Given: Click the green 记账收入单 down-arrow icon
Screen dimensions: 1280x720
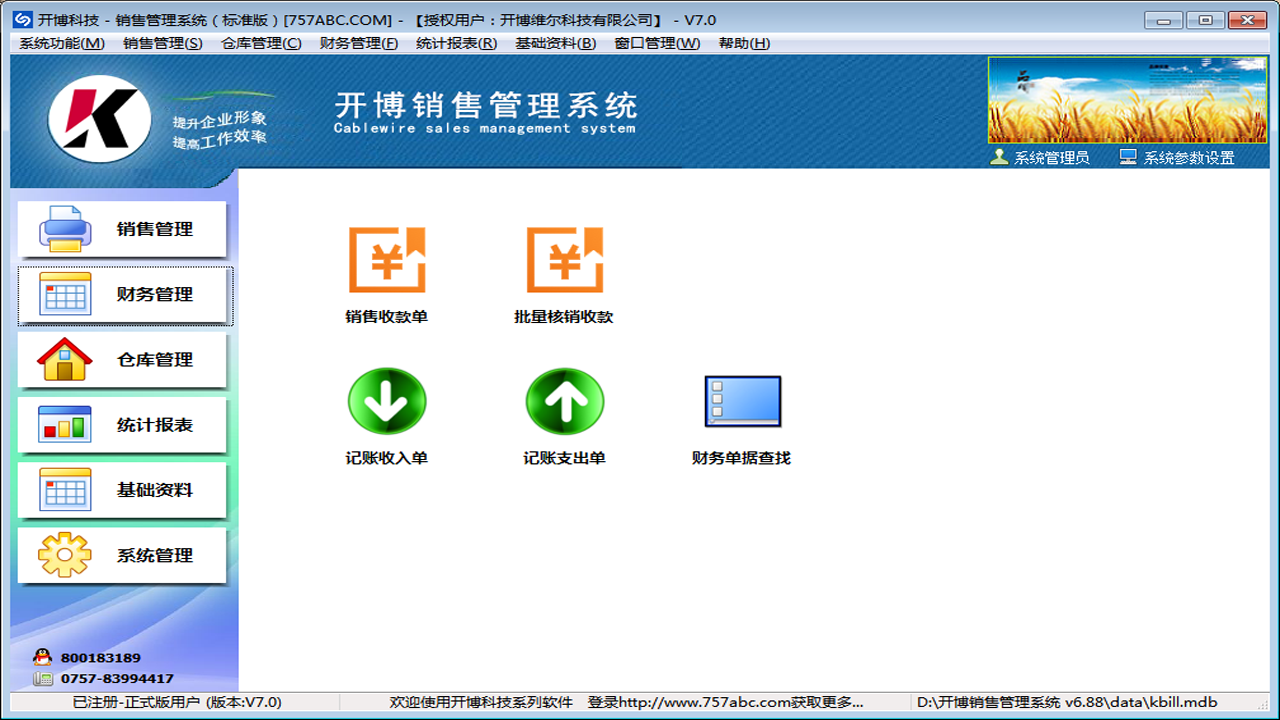Looking at the screenshot, I should coord(386,402).
